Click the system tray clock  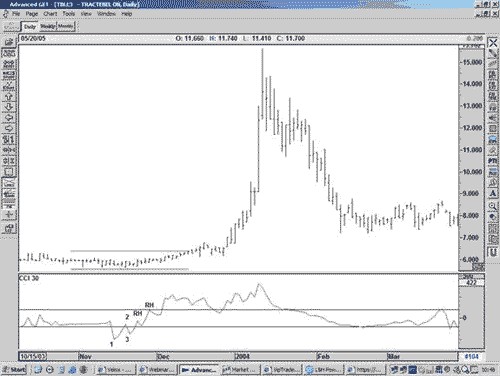point(489,370)
